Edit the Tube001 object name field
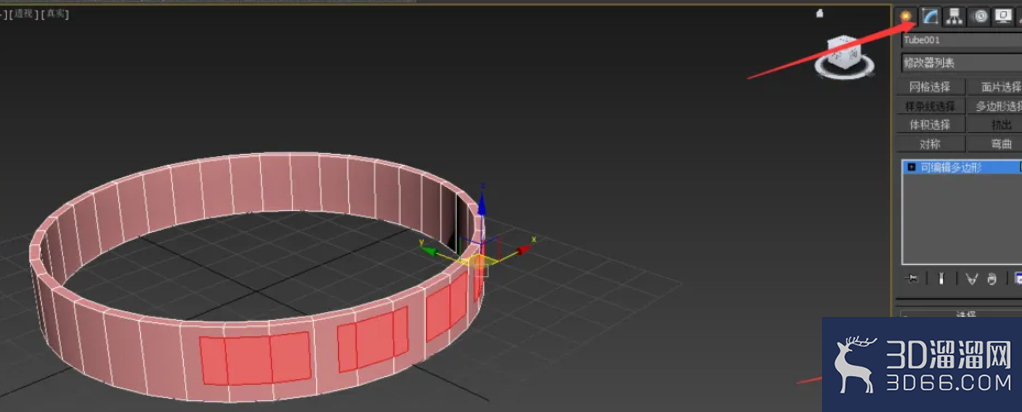This screenshot has height=412, width=1022. (x=961, y=40)
